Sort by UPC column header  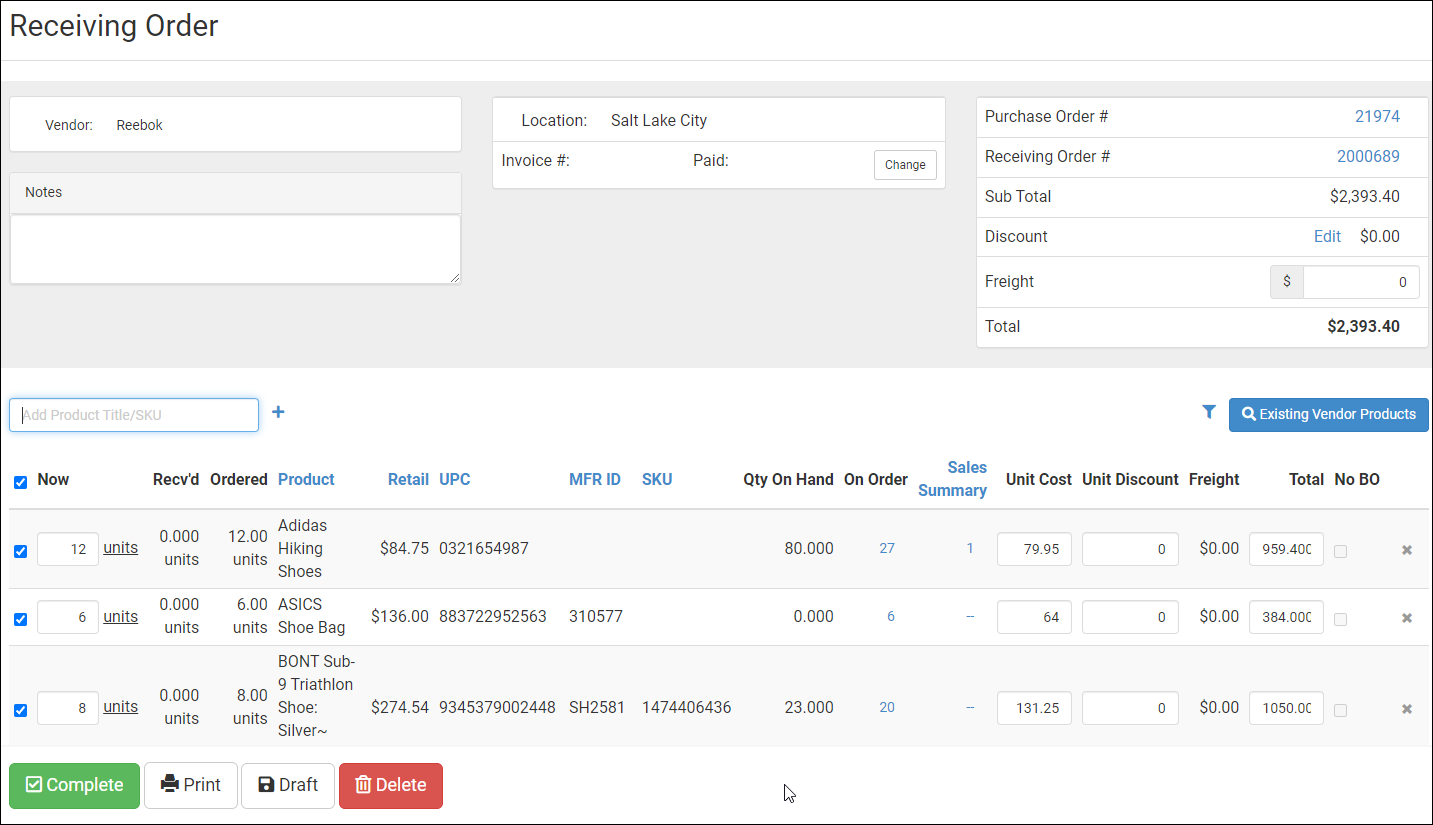tap(454, 479)
